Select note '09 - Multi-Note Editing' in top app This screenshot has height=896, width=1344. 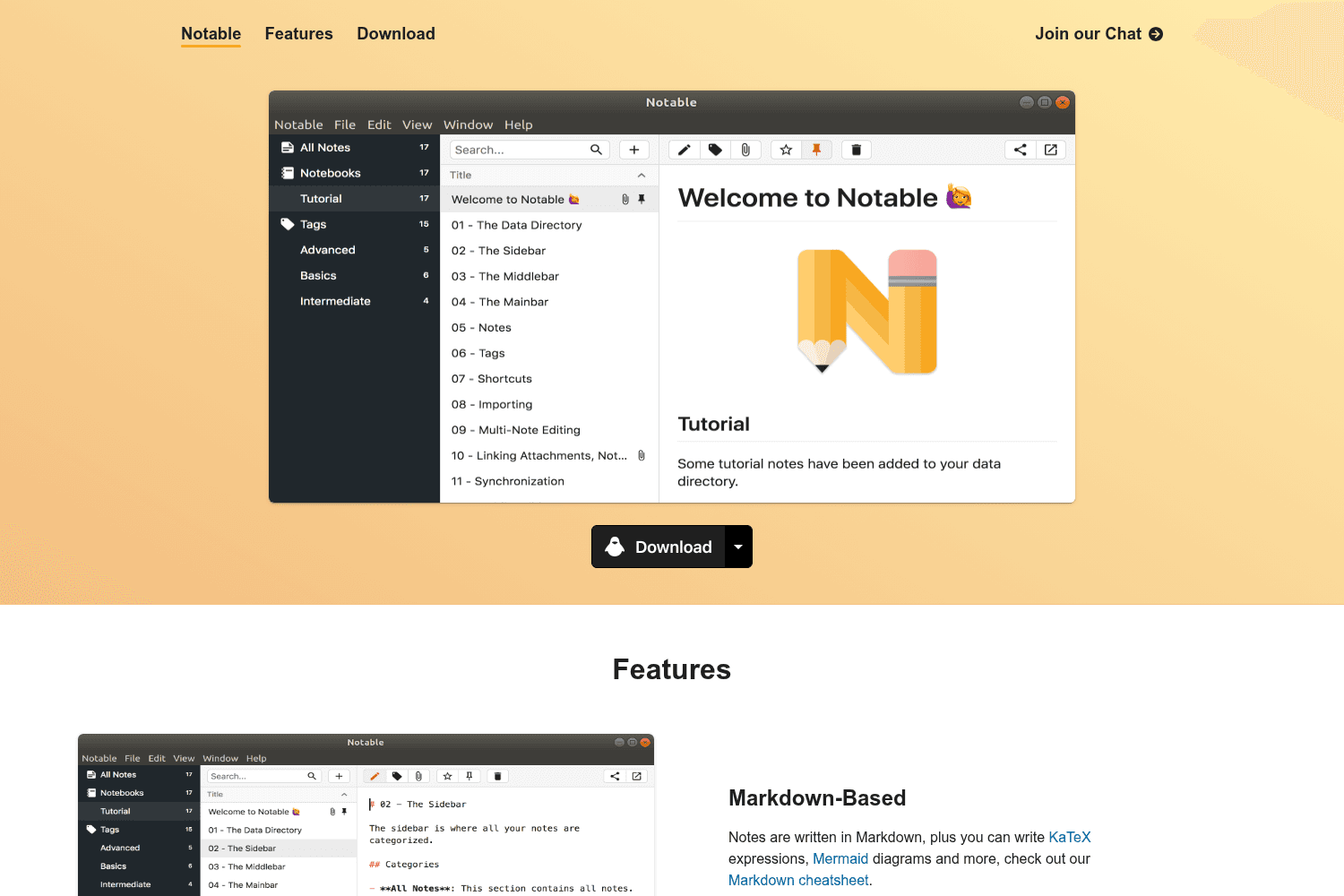tap(549, 430)
